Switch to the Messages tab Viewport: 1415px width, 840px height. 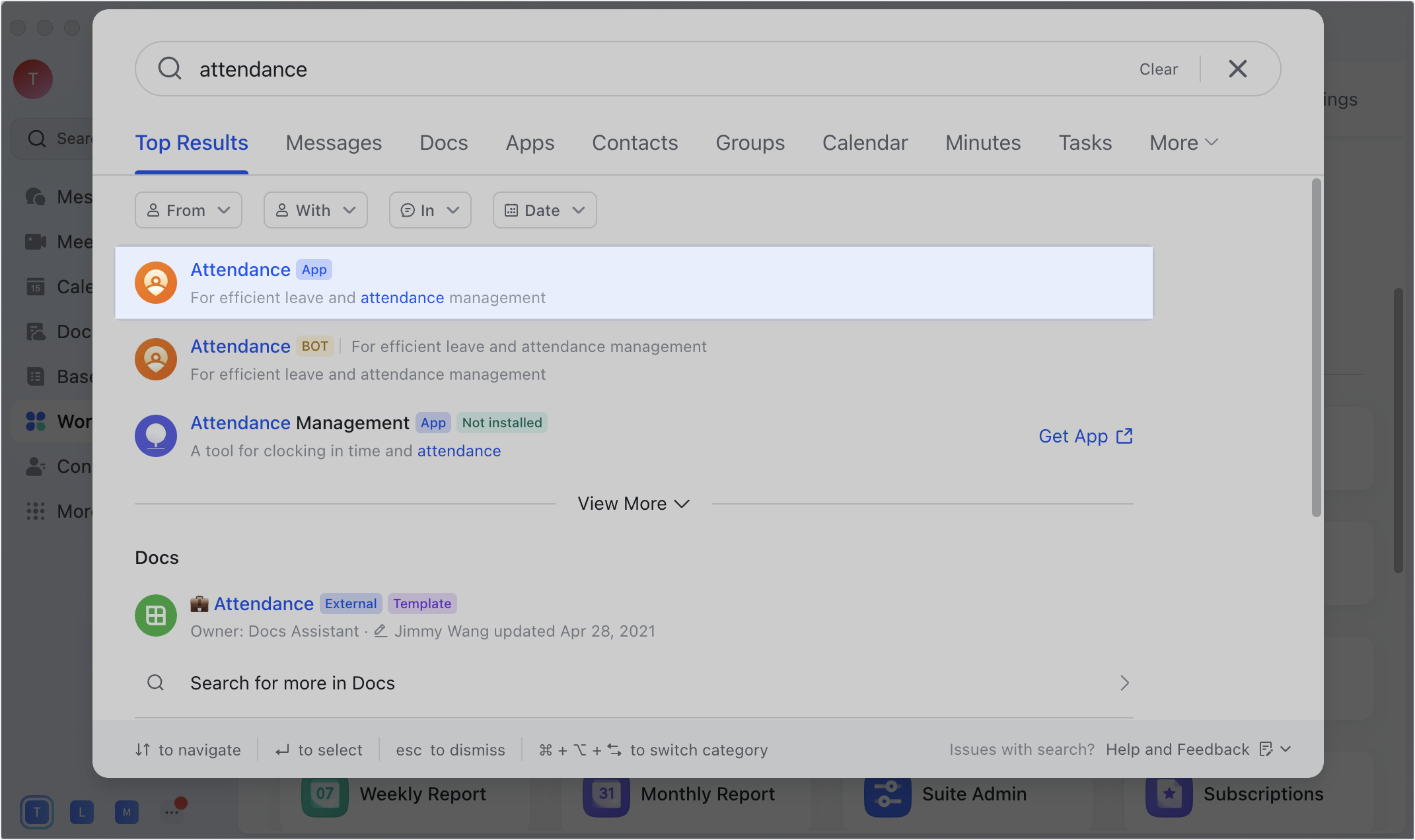tap(334, 143)
